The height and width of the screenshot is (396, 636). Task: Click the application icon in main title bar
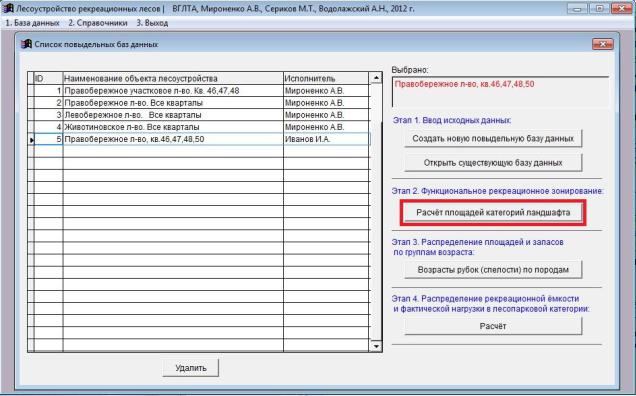pos(8,8)
